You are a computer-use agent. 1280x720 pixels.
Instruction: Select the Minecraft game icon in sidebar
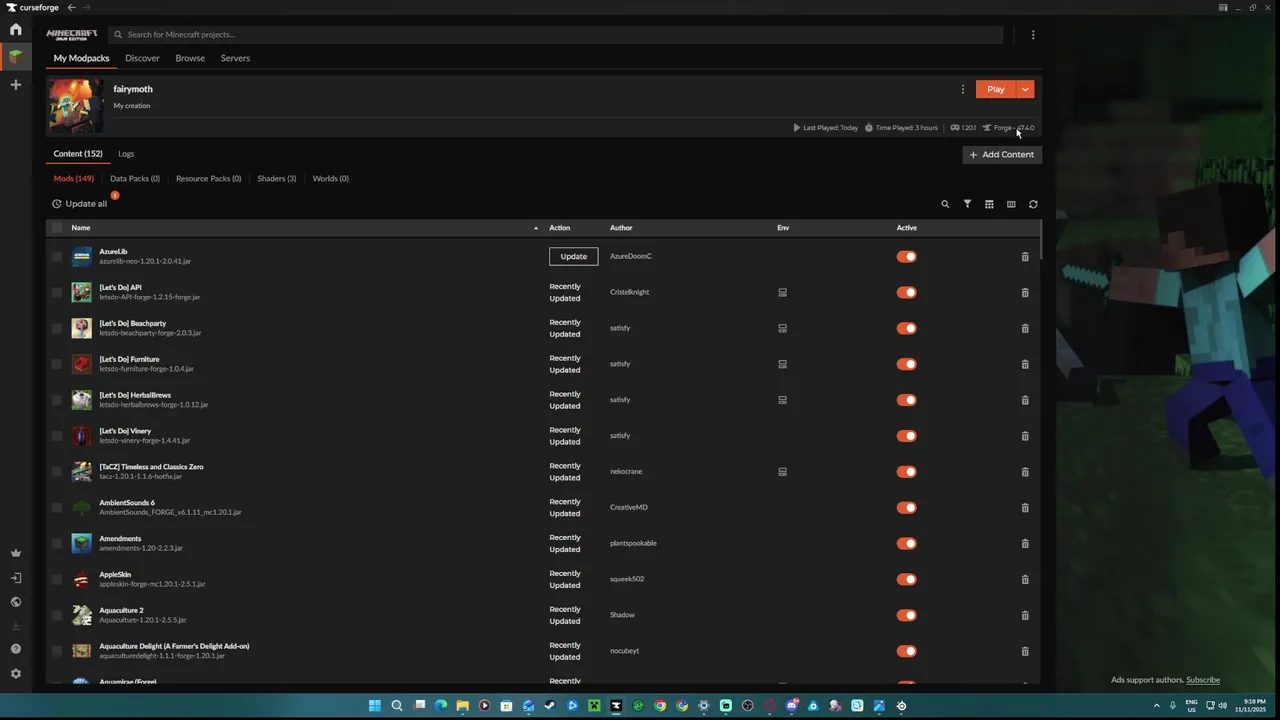[x=15, y=57]
